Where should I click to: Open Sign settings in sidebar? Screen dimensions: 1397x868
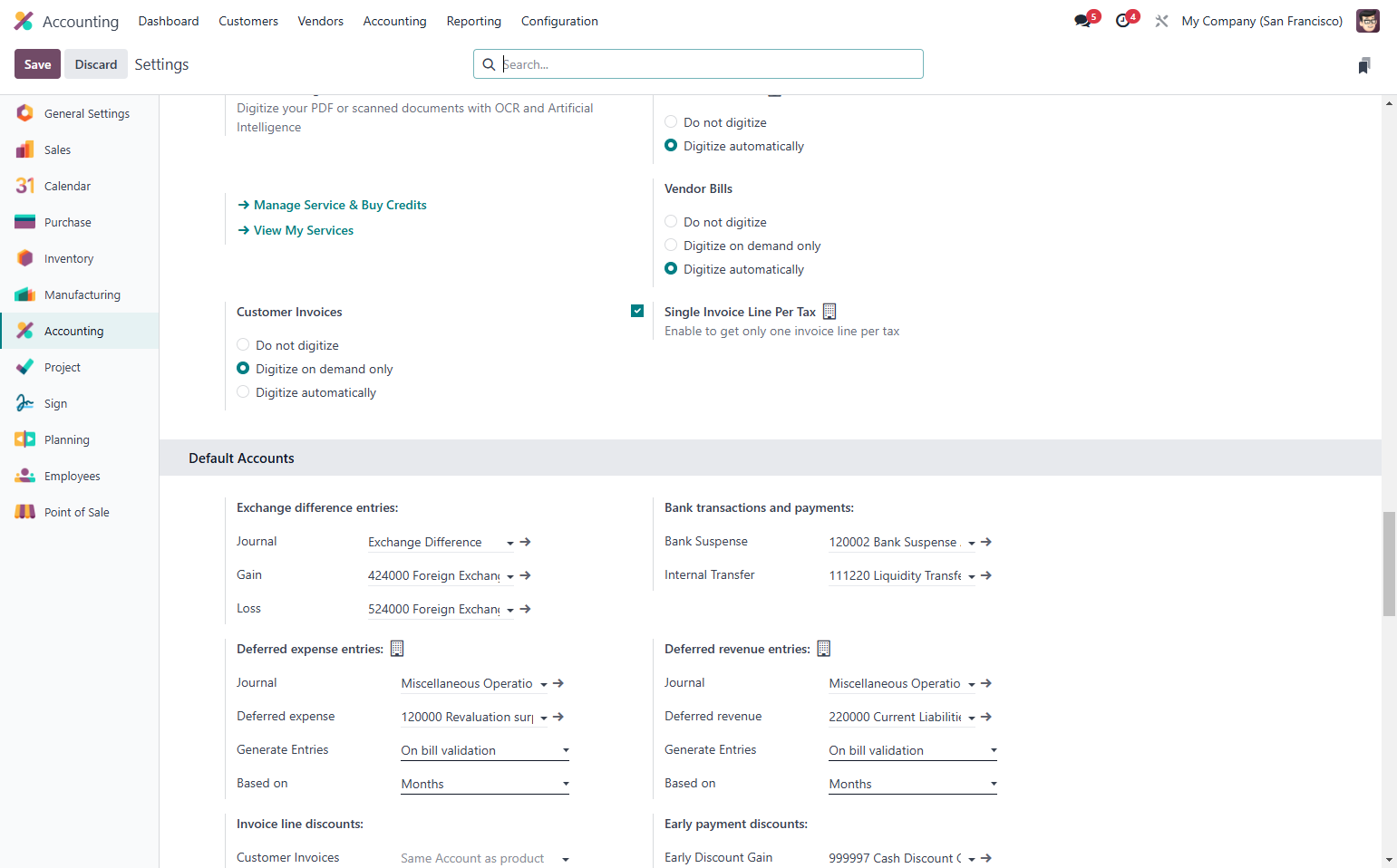[80, 403]
